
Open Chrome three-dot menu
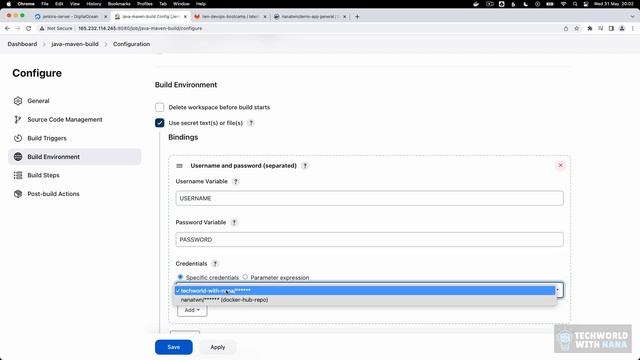633,28
